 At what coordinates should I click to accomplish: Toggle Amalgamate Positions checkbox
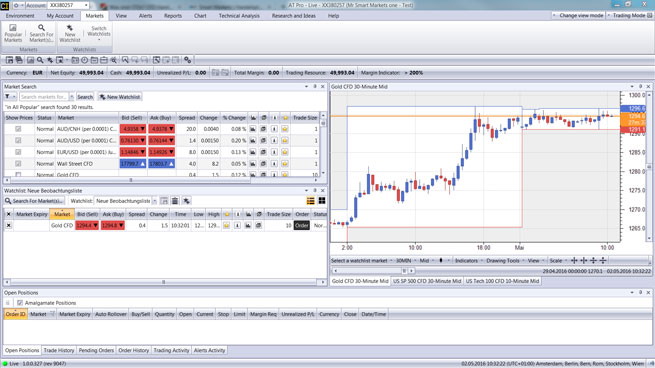pos(20,303)
